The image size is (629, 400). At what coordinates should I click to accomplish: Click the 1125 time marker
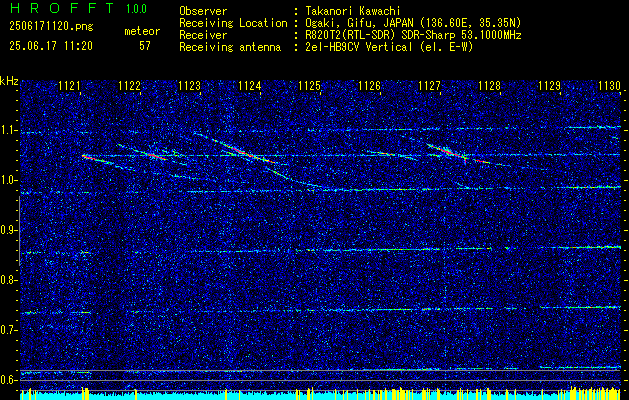pos(310,85)
